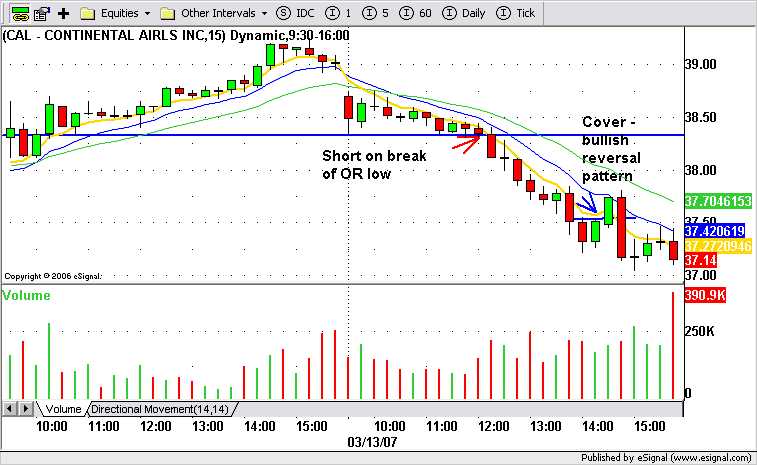Open the chart properties icon
The height and width of the screenshot is (465, 757).
click(42, 14)
